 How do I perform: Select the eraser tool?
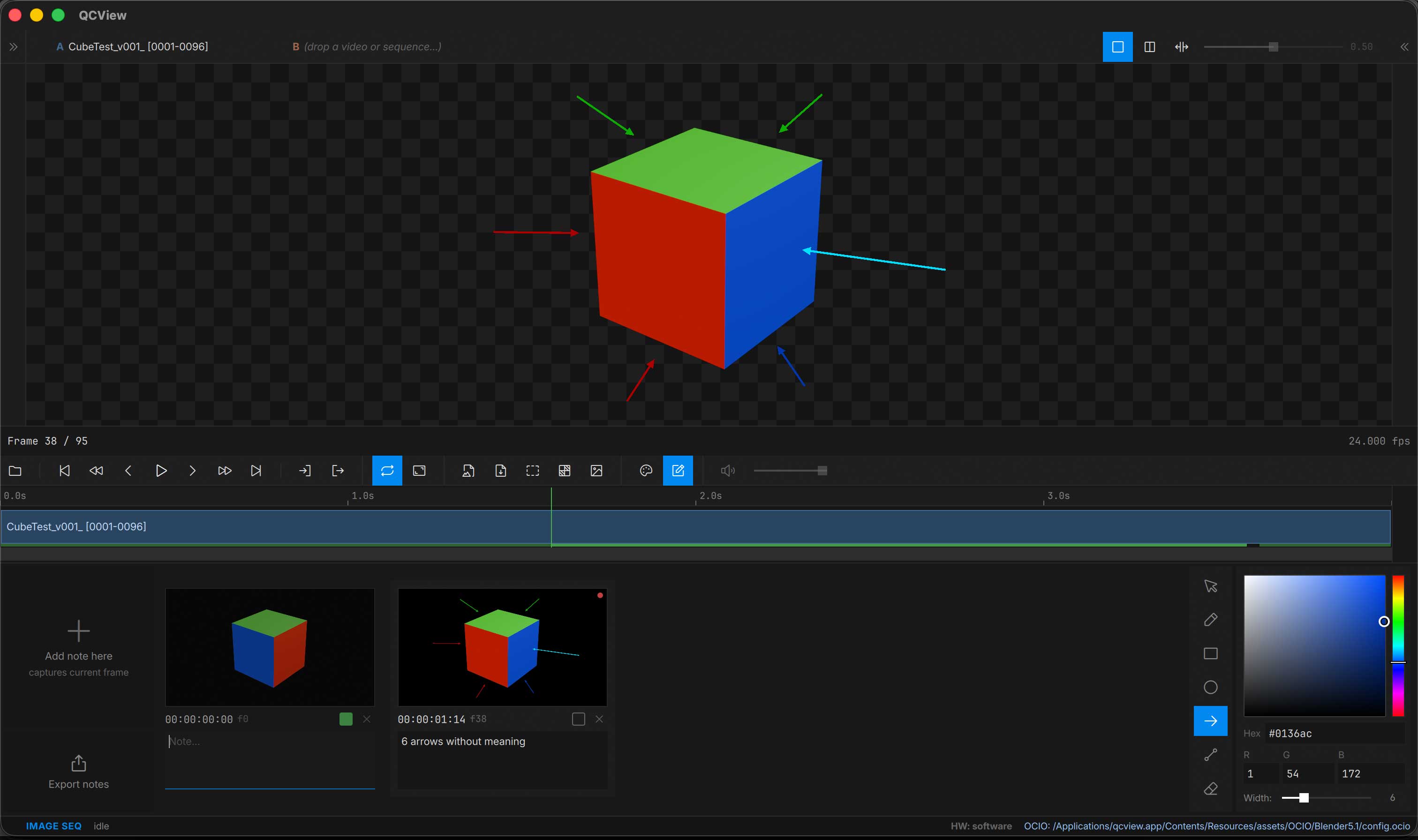click(1210, 788)
